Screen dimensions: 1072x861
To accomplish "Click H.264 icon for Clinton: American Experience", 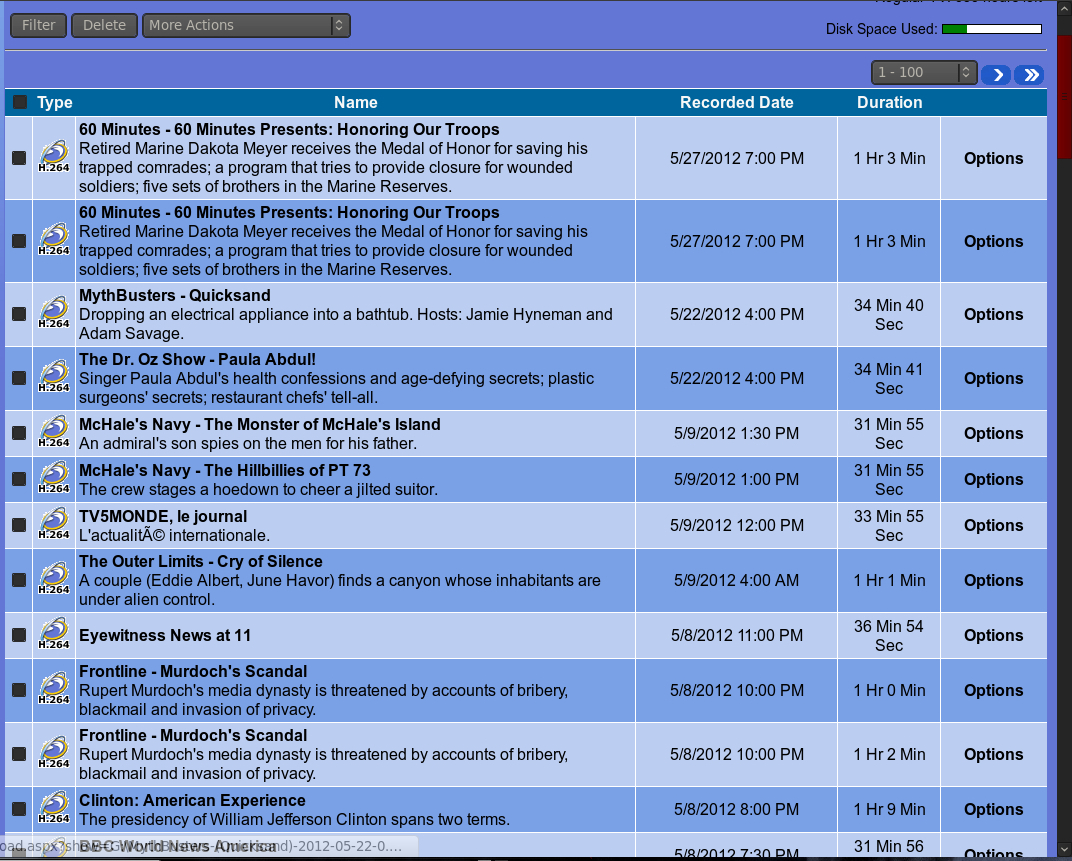I will 54,809.
